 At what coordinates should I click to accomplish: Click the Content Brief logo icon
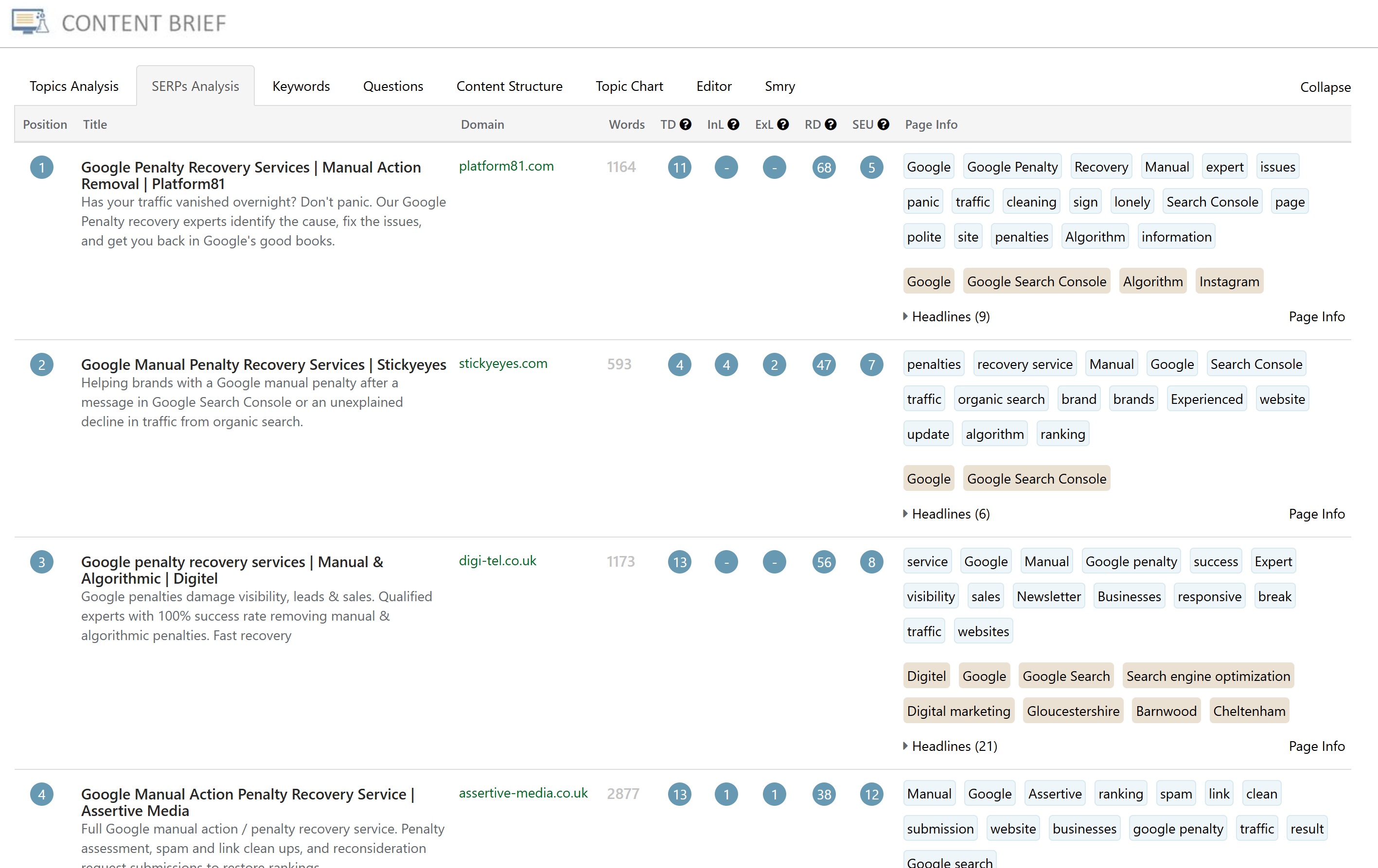click(x=30, y=22)
